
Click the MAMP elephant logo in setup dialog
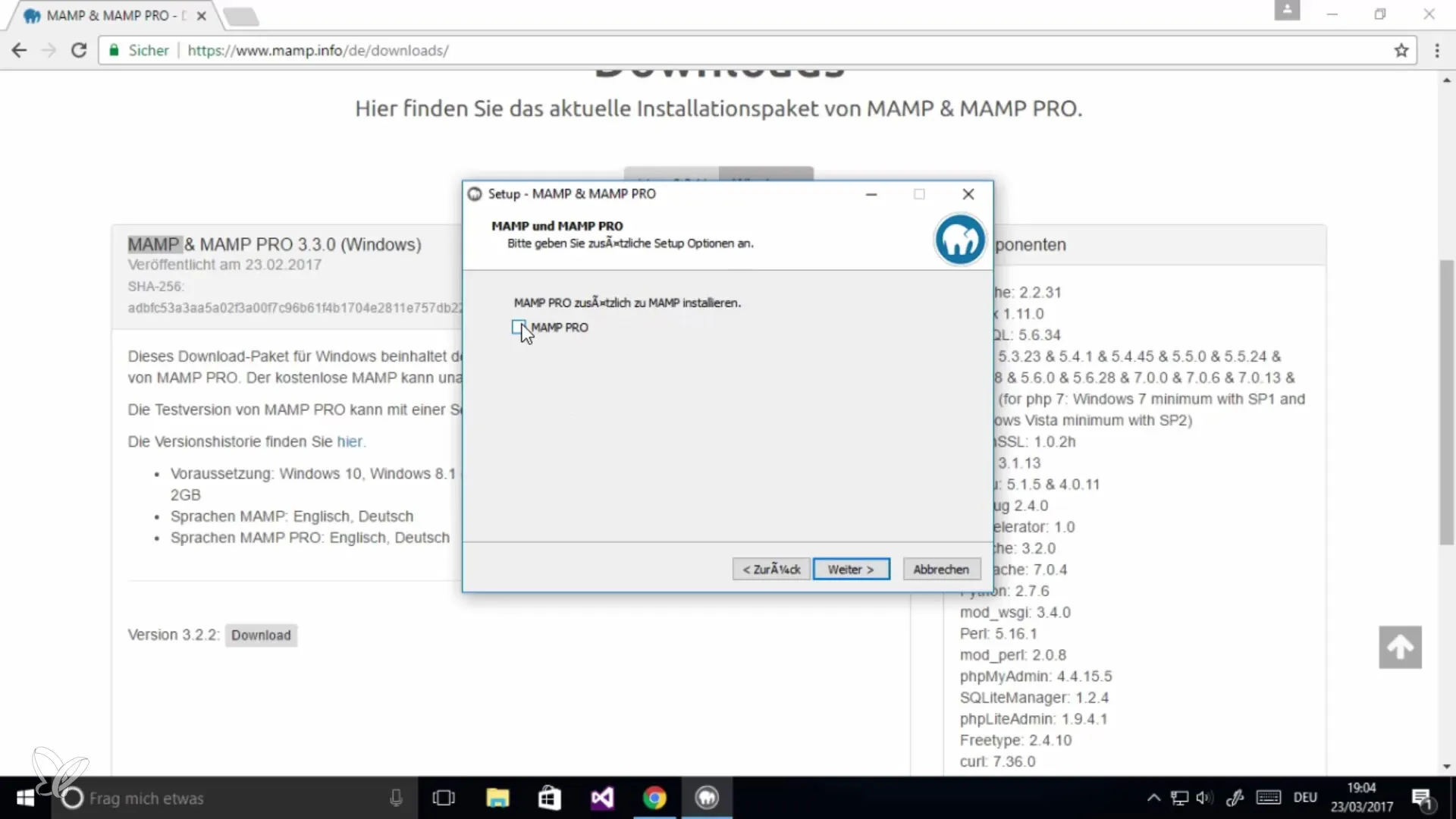click(x=960, y=240)
